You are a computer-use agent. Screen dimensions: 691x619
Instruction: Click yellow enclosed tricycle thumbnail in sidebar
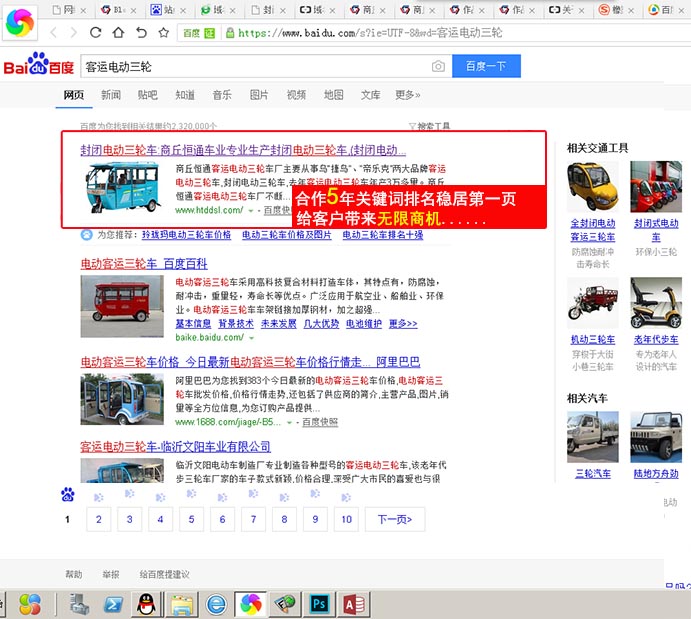tap(592, 187)
